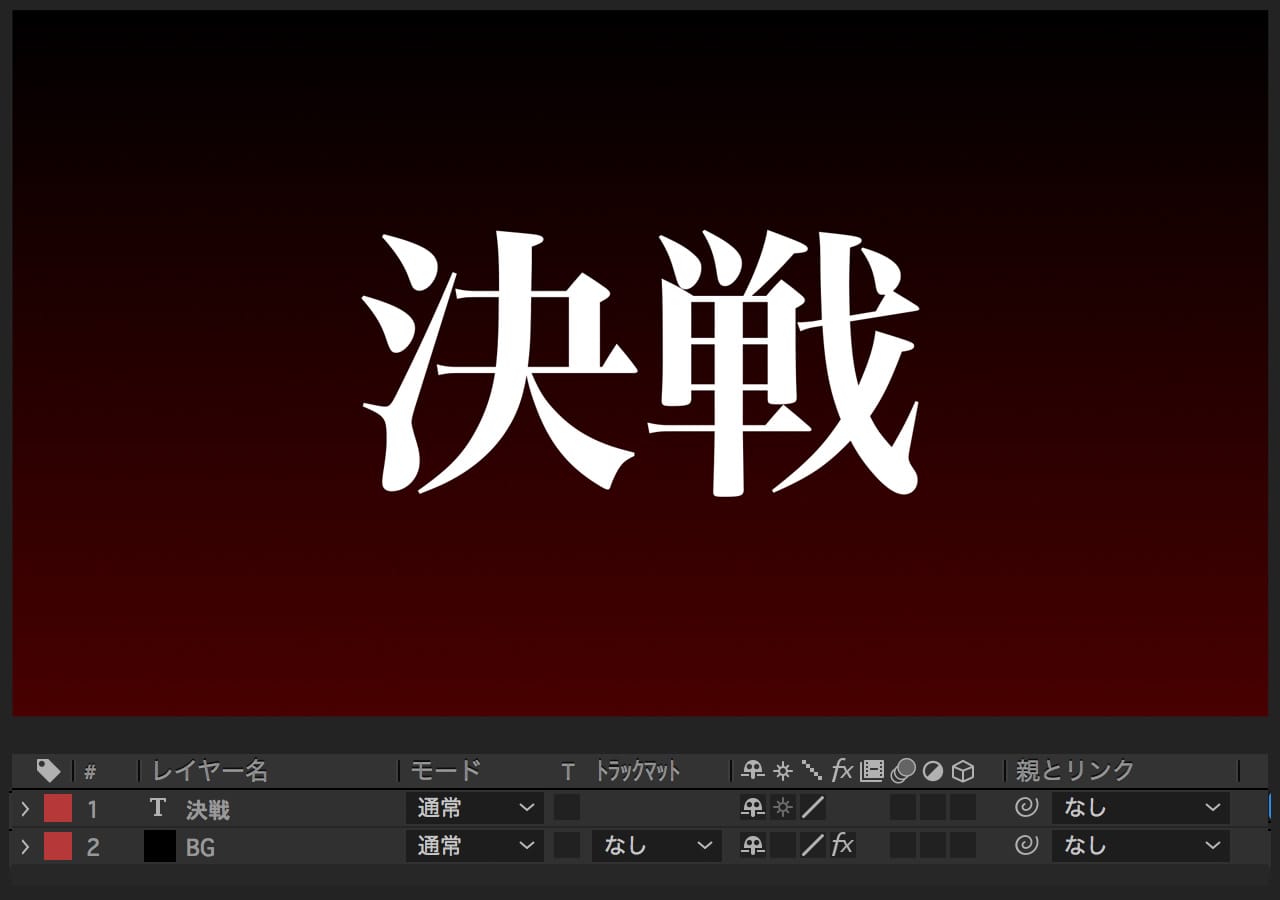Click the parent pick whip for BG layer
Image resolution: width=1280 pixels, height=900 pixels.
(x=1026, y=846)
